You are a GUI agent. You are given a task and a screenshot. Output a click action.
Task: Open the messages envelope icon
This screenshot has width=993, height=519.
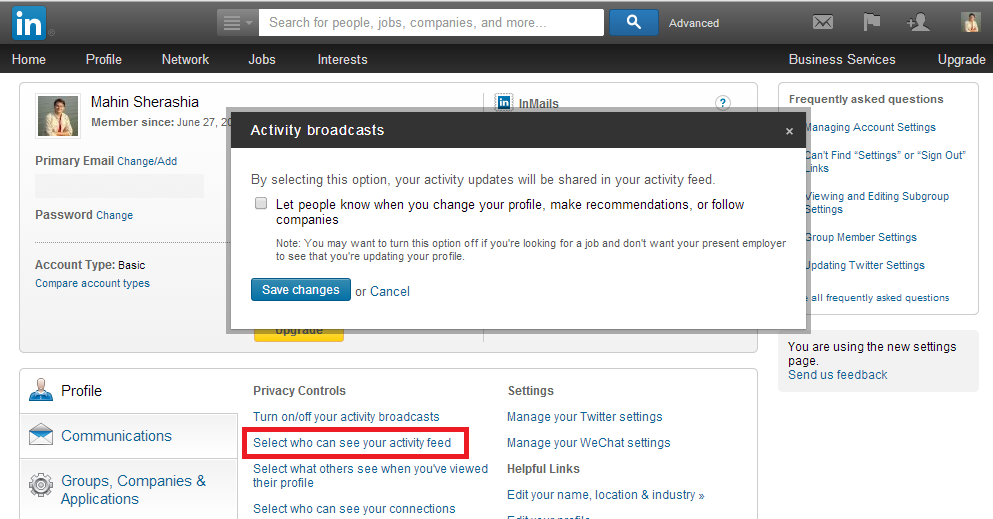(x=823, y=22)
